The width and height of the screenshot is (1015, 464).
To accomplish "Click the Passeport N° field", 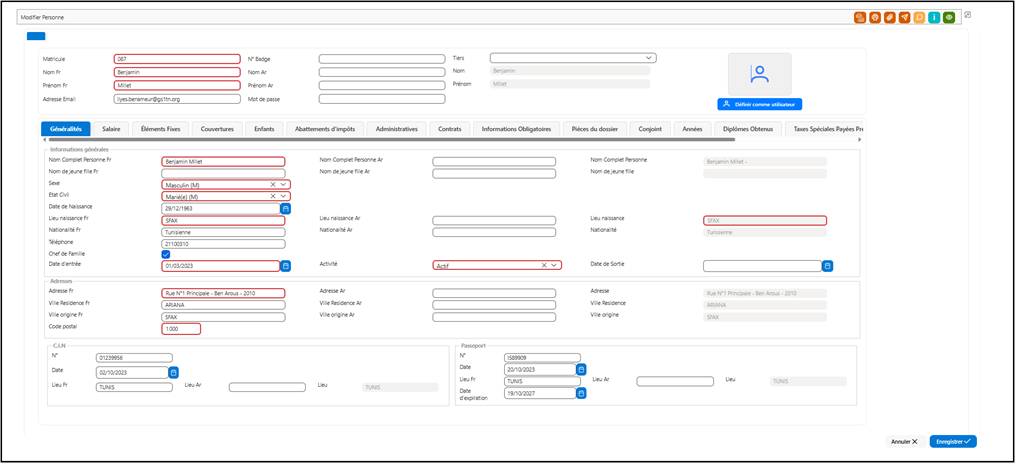I will coord(542,357).
